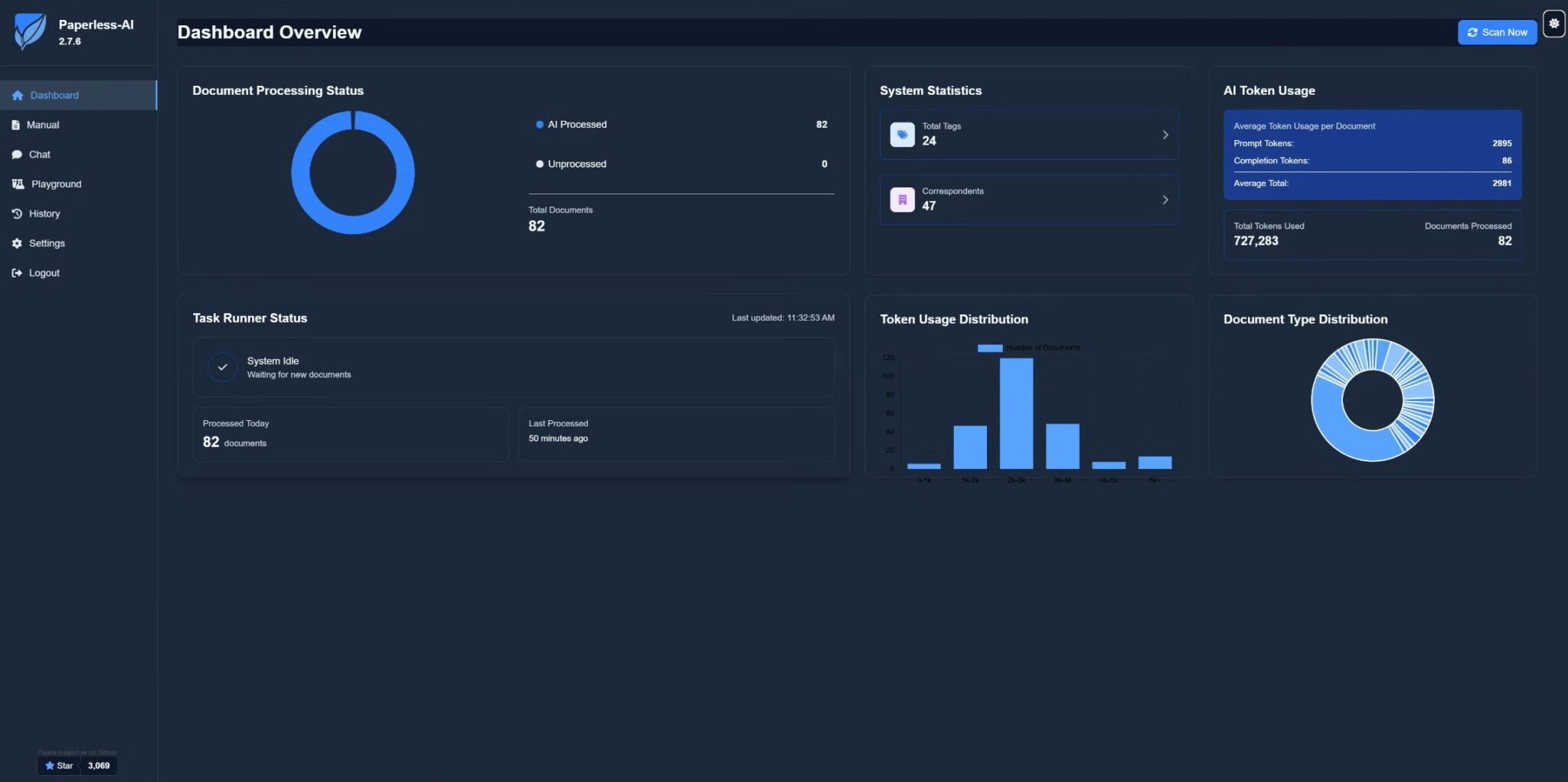The height and width of the screenshot is (782, 1568).
Task: Expand Total Tags details via its chevron
Action: (x=1166, y=134)
